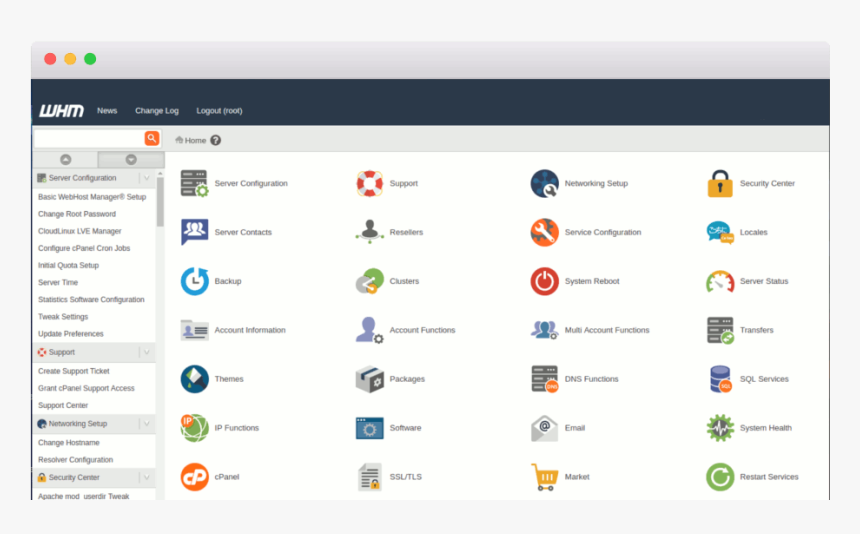
Task: Open the Account Information icon
Action: (194, 330)
